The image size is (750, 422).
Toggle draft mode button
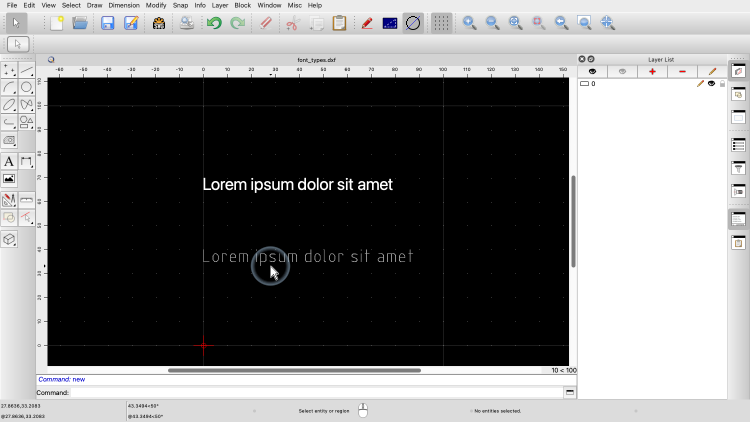(390, 23)
